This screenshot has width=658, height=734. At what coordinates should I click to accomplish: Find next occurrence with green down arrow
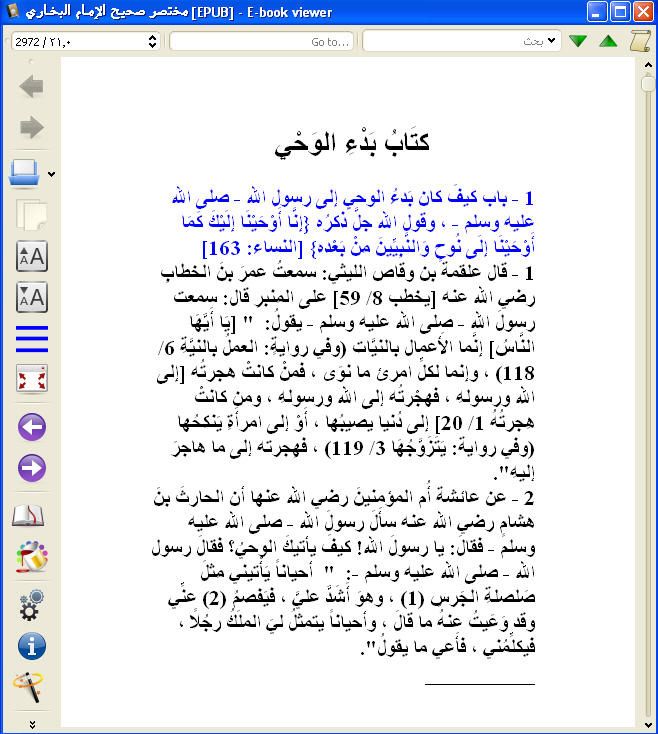pos(578,41)
